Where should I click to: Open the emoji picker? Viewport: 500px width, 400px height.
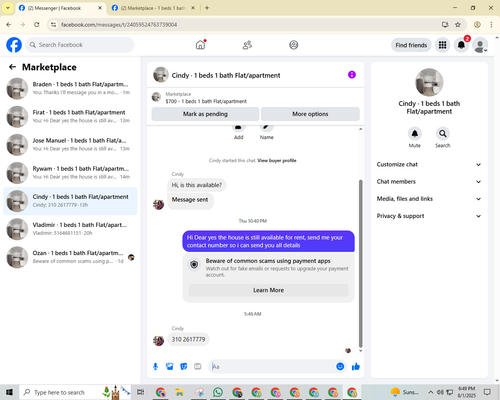point(340,367)
